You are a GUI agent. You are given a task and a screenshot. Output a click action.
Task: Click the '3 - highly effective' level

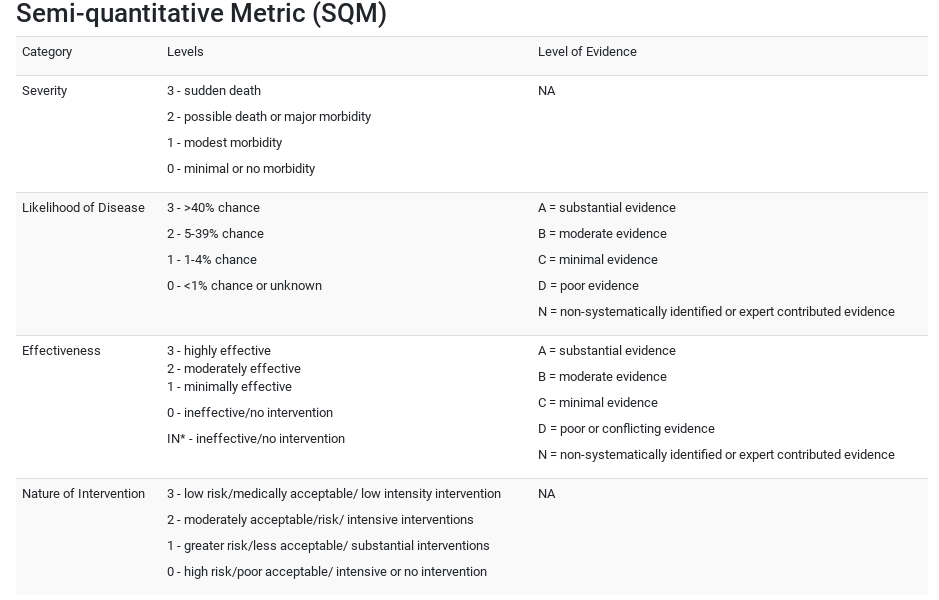(219, 351)
